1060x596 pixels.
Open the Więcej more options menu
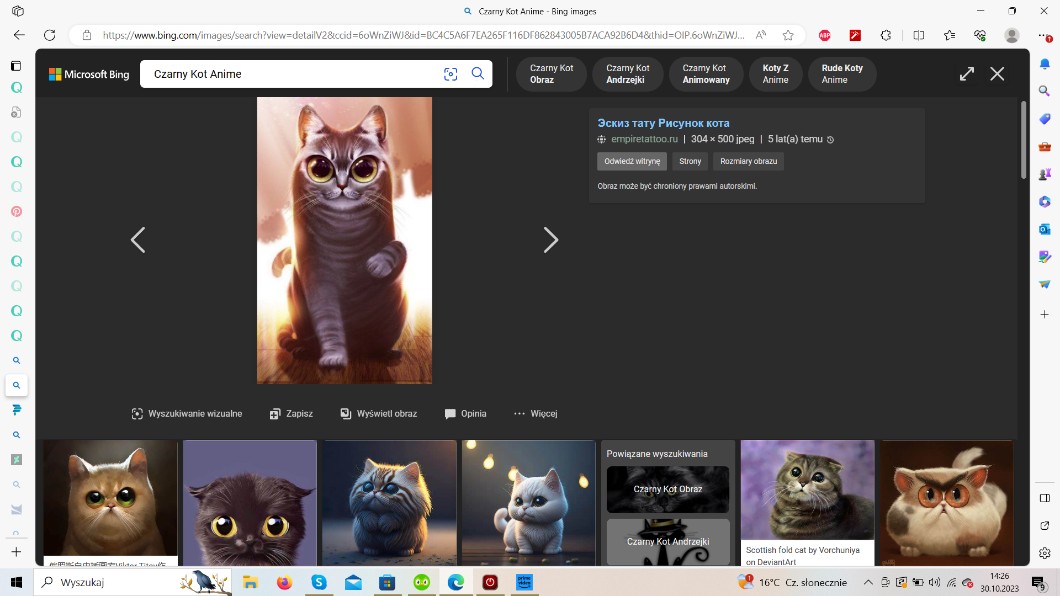tap(535, 413)
